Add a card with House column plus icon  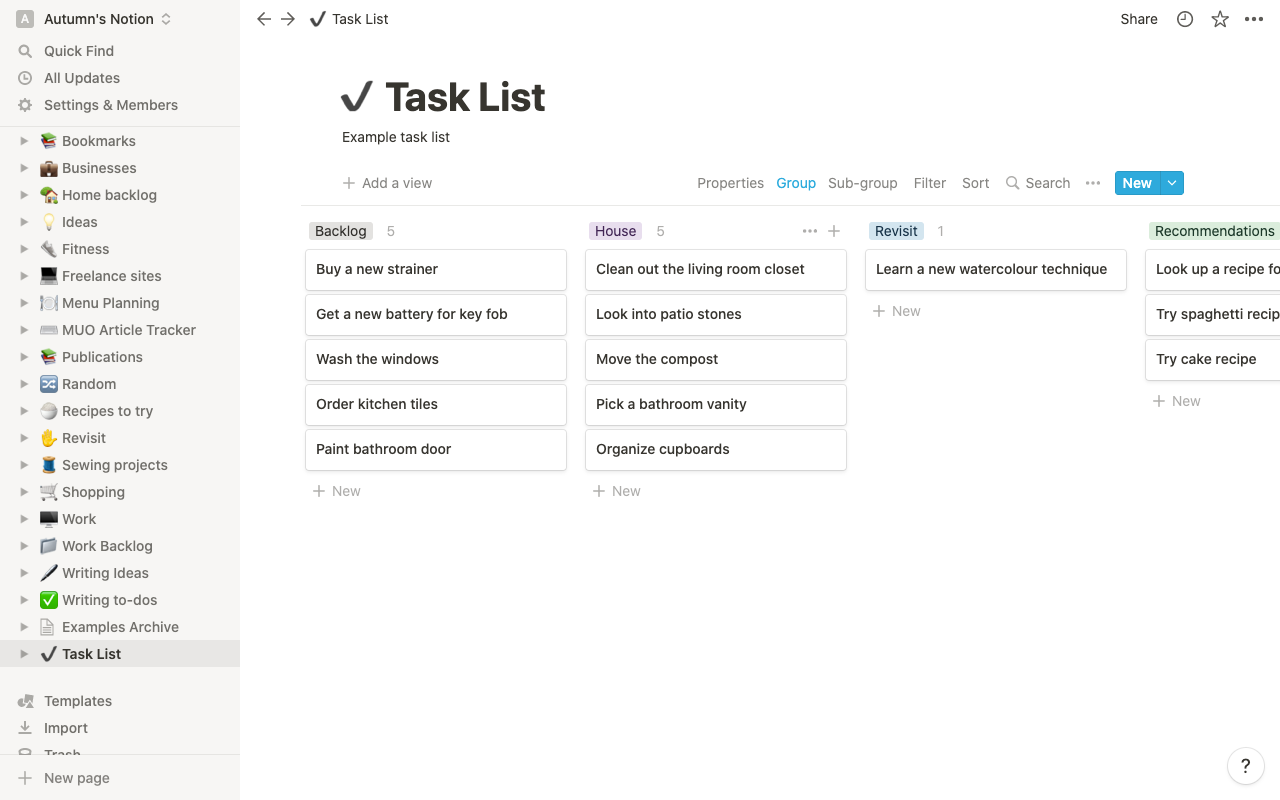834,231
